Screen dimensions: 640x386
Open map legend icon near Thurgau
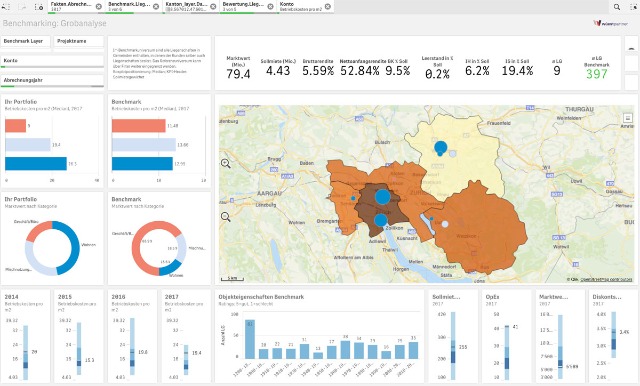[627, 118]
